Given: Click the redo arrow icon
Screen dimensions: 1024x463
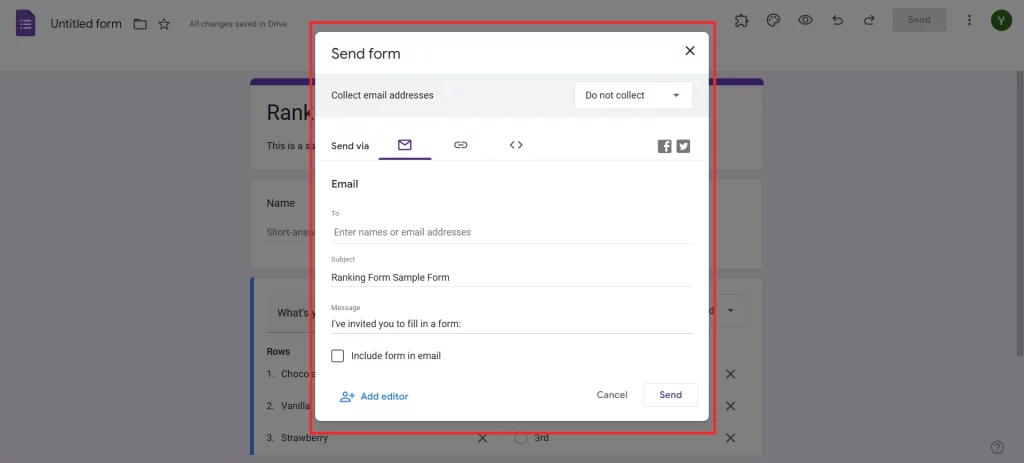Looking at the screenshot, I should tap(869, 20).
